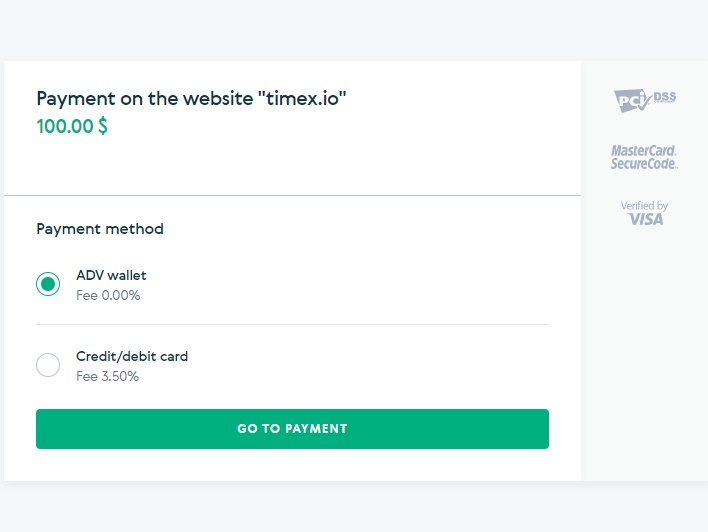
Task: Click the green dot inside ADV wallet radio
Action: (x=48, y=284)
